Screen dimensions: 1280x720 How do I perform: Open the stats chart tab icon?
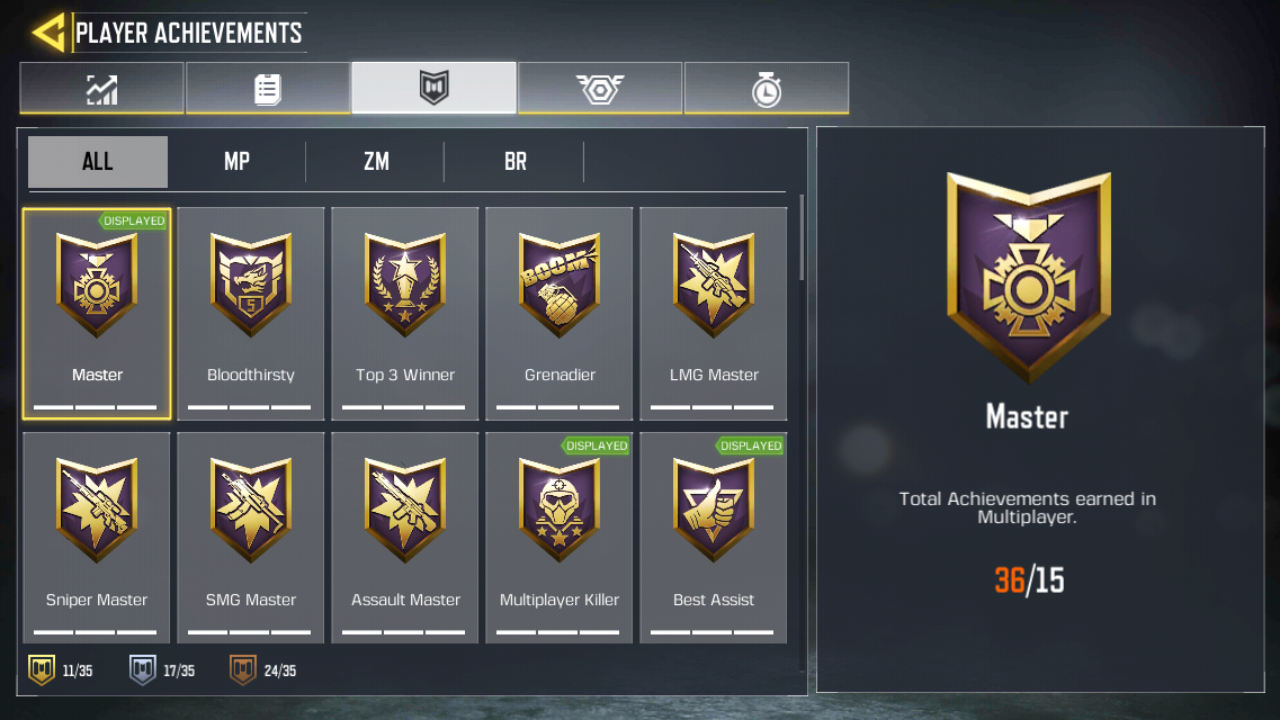(102, 88)
